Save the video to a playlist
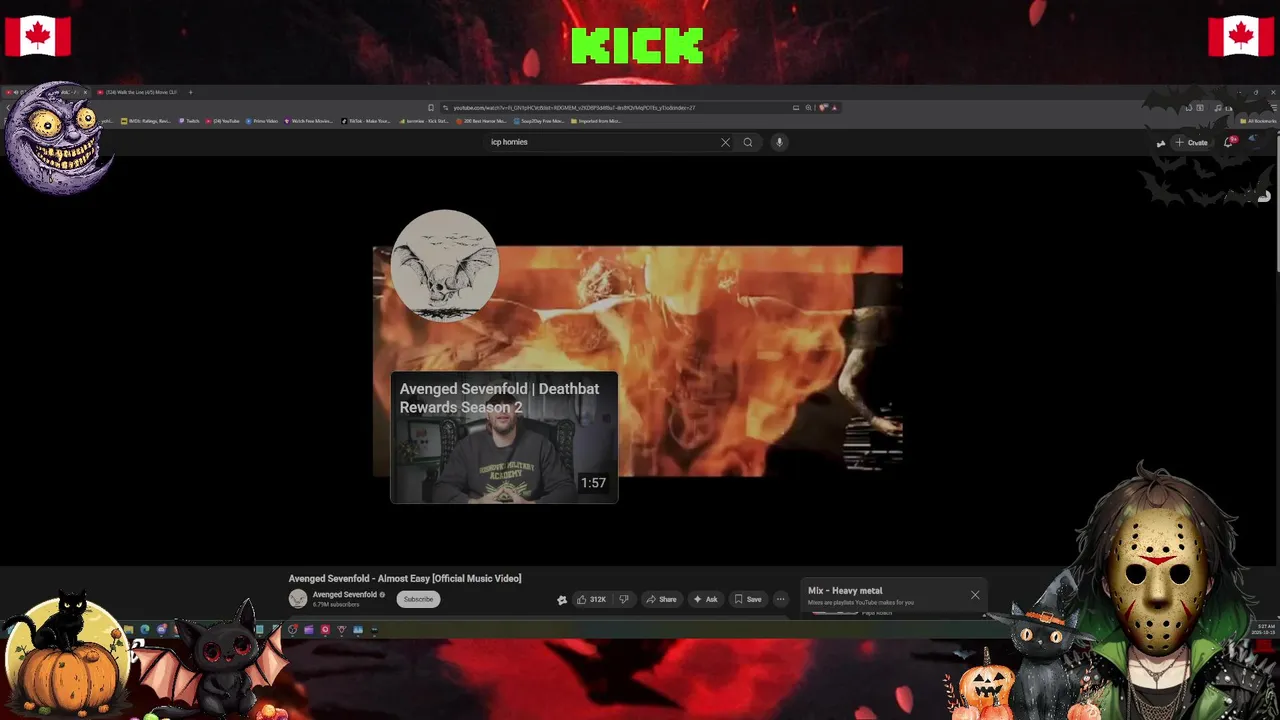 click(748, 599)
